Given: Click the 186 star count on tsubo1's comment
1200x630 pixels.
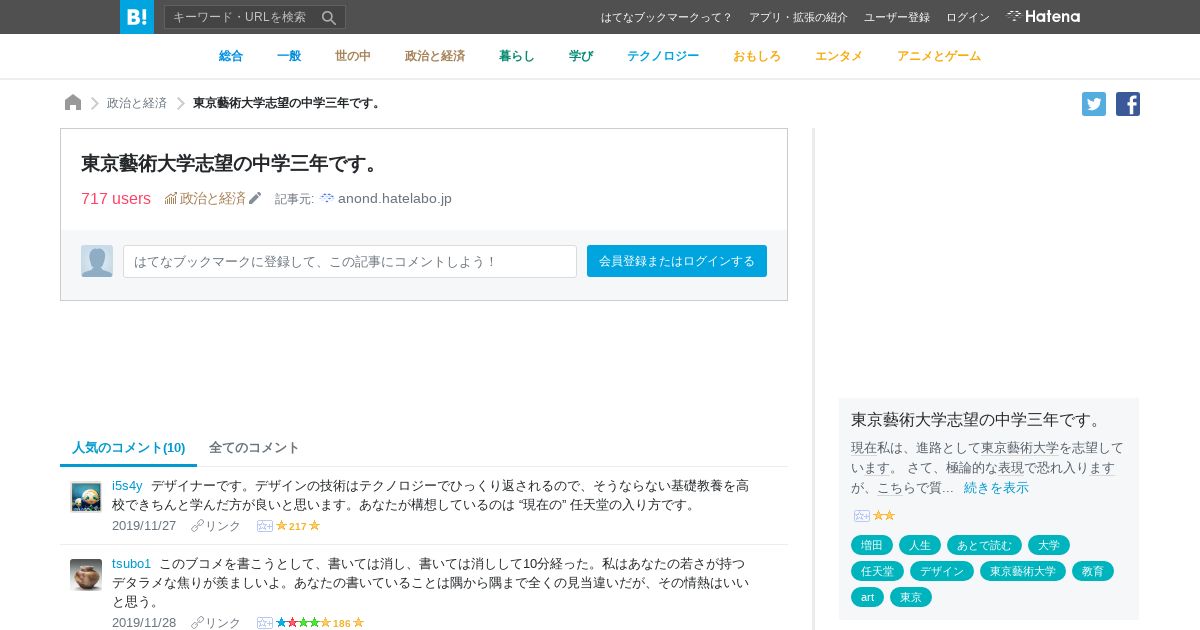Looking at the screenshot, I should 342,623.
